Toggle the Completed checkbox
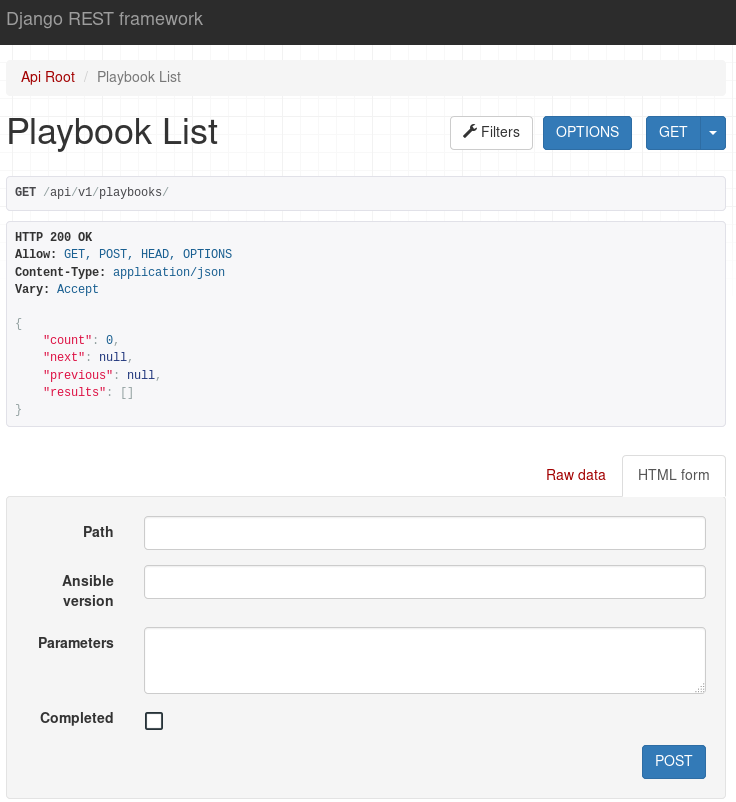The width and height of the screenshot is (736, 802). click(154, 721)
